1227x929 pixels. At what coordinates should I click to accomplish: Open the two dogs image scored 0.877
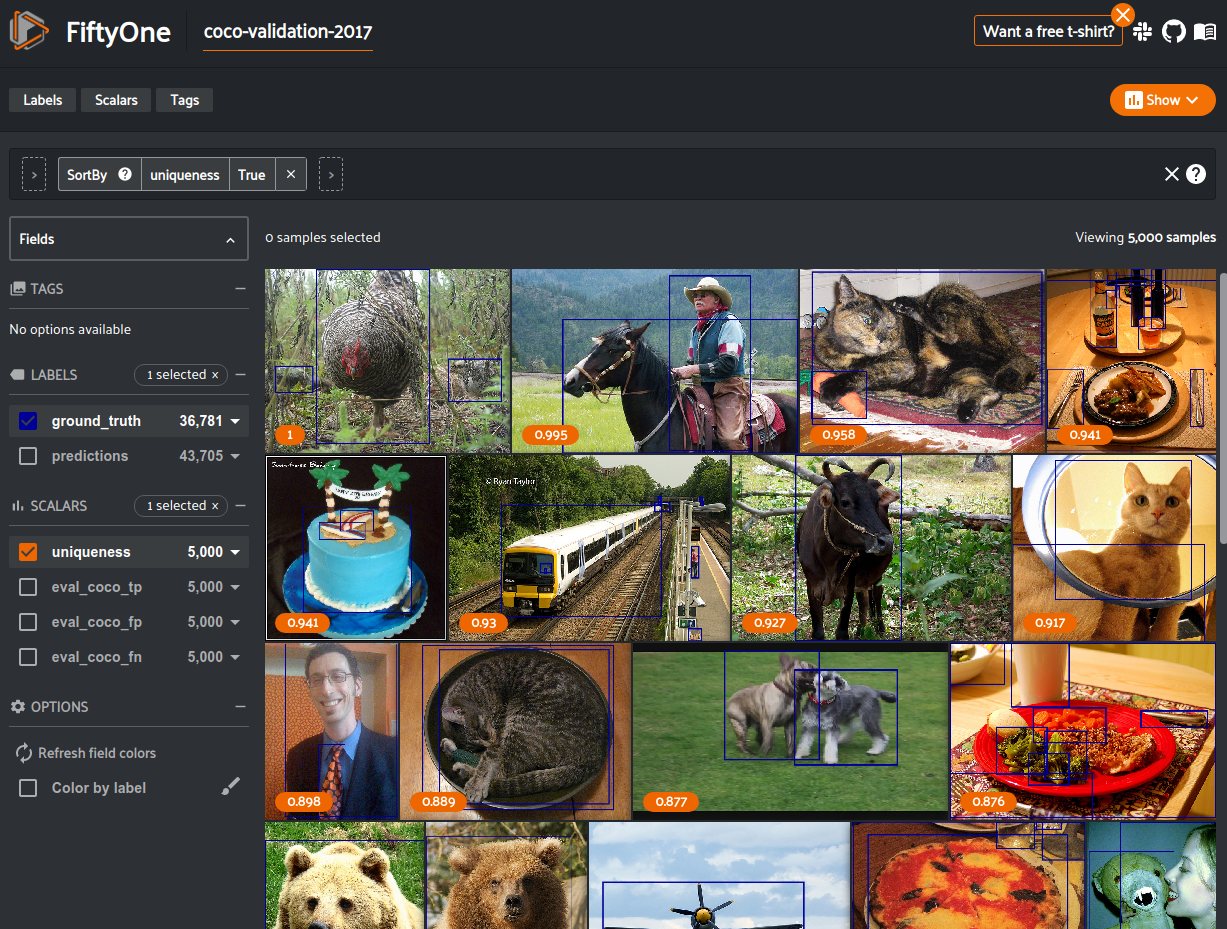790,731
